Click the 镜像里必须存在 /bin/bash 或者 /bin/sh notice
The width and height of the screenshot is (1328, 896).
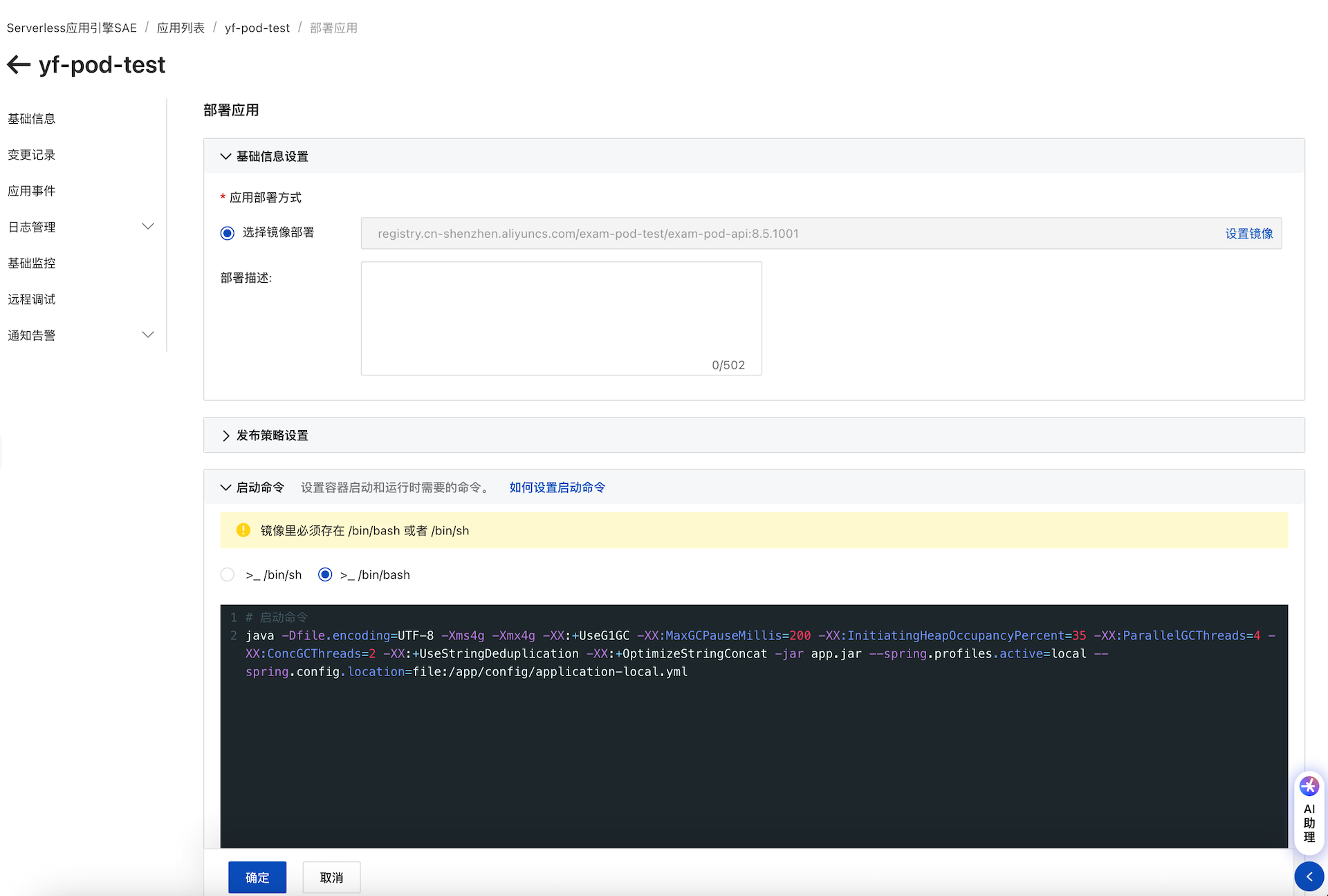pyautogui.click(x=754, y=530)
